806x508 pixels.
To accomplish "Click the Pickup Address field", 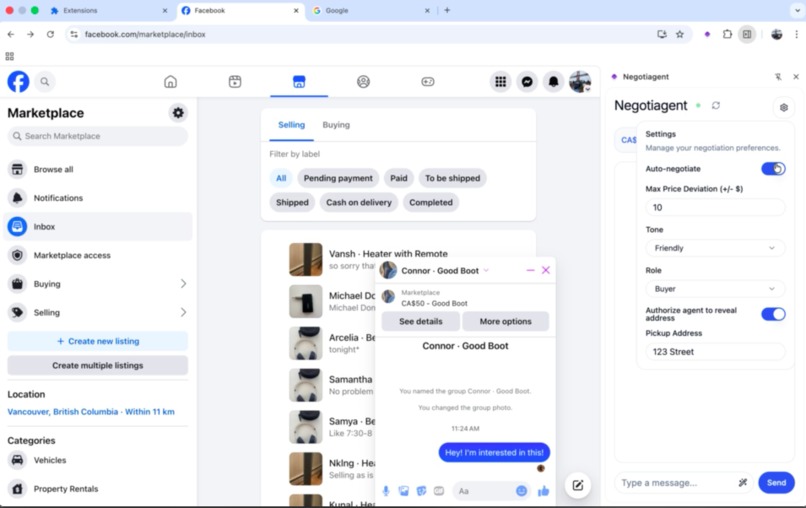I will click(x=715, y=352).
